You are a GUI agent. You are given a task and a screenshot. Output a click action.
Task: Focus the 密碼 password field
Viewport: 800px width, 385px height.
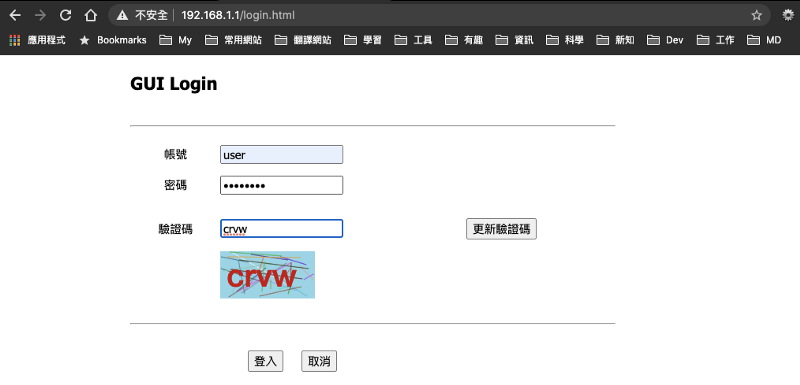[281, 185]
